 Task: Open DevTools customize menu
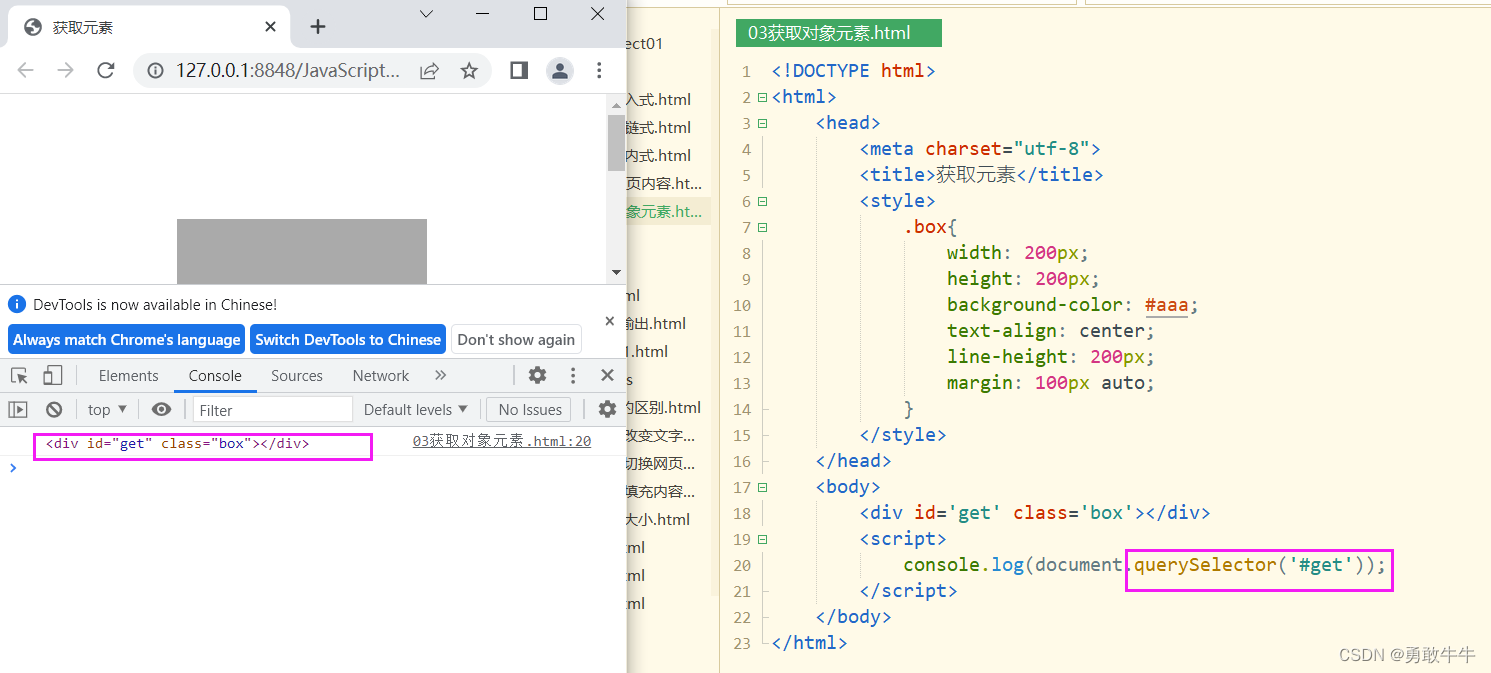(573, 376)
